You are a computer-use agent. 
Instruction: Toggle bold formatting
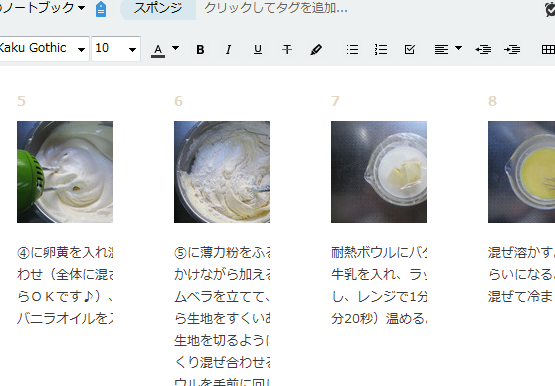pyautogui.click(x=200, y=50)
